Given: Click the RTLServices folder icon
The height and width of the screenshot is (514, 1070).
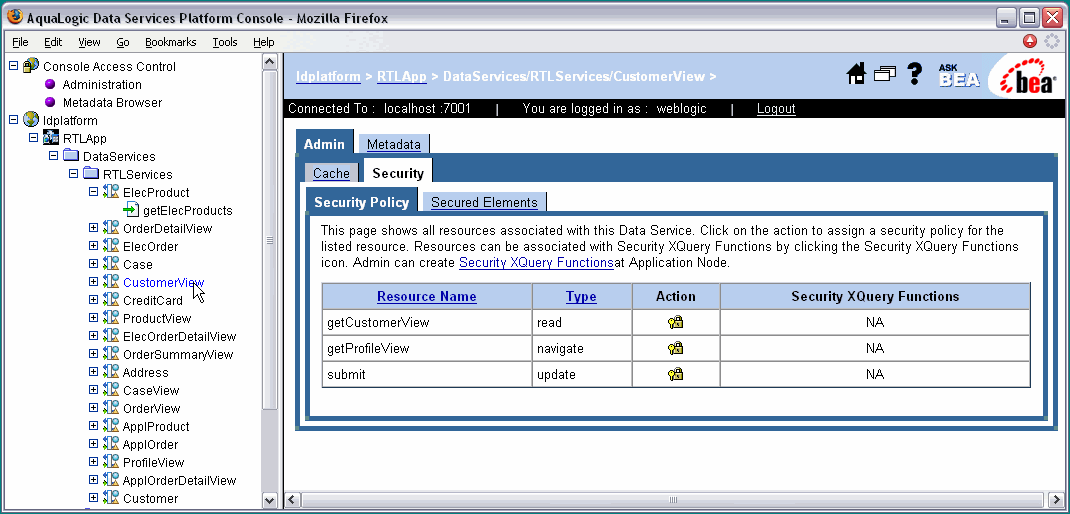Looking at the screenshot, I should coord(91,174).
